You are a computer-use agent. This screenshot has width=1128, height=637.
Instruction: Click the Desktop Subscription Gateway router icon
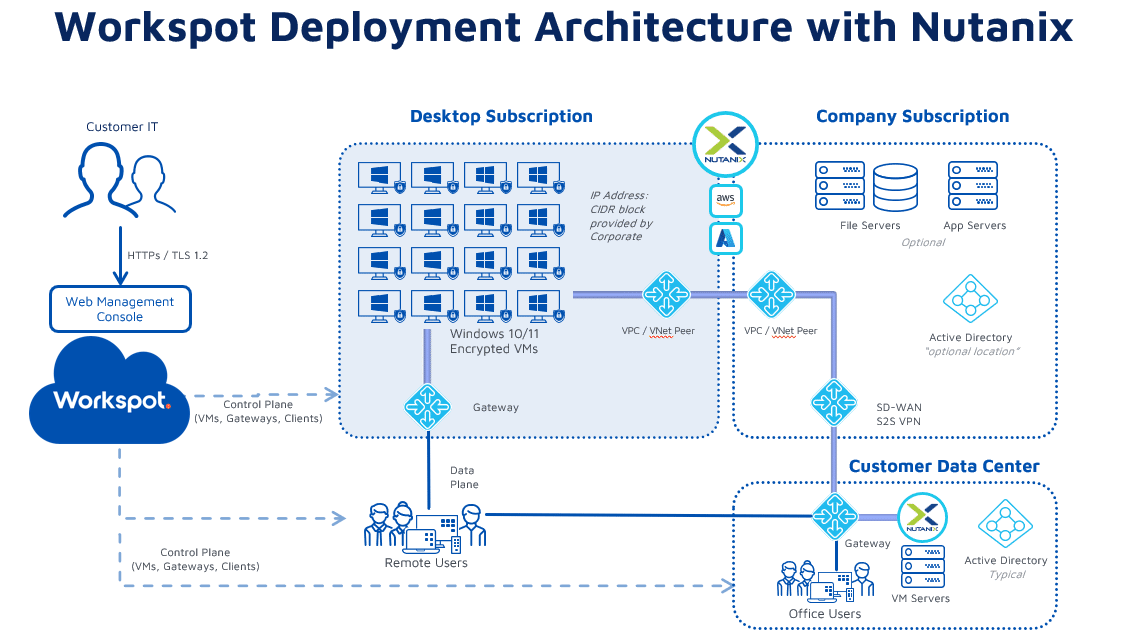(x=427, y=407)
